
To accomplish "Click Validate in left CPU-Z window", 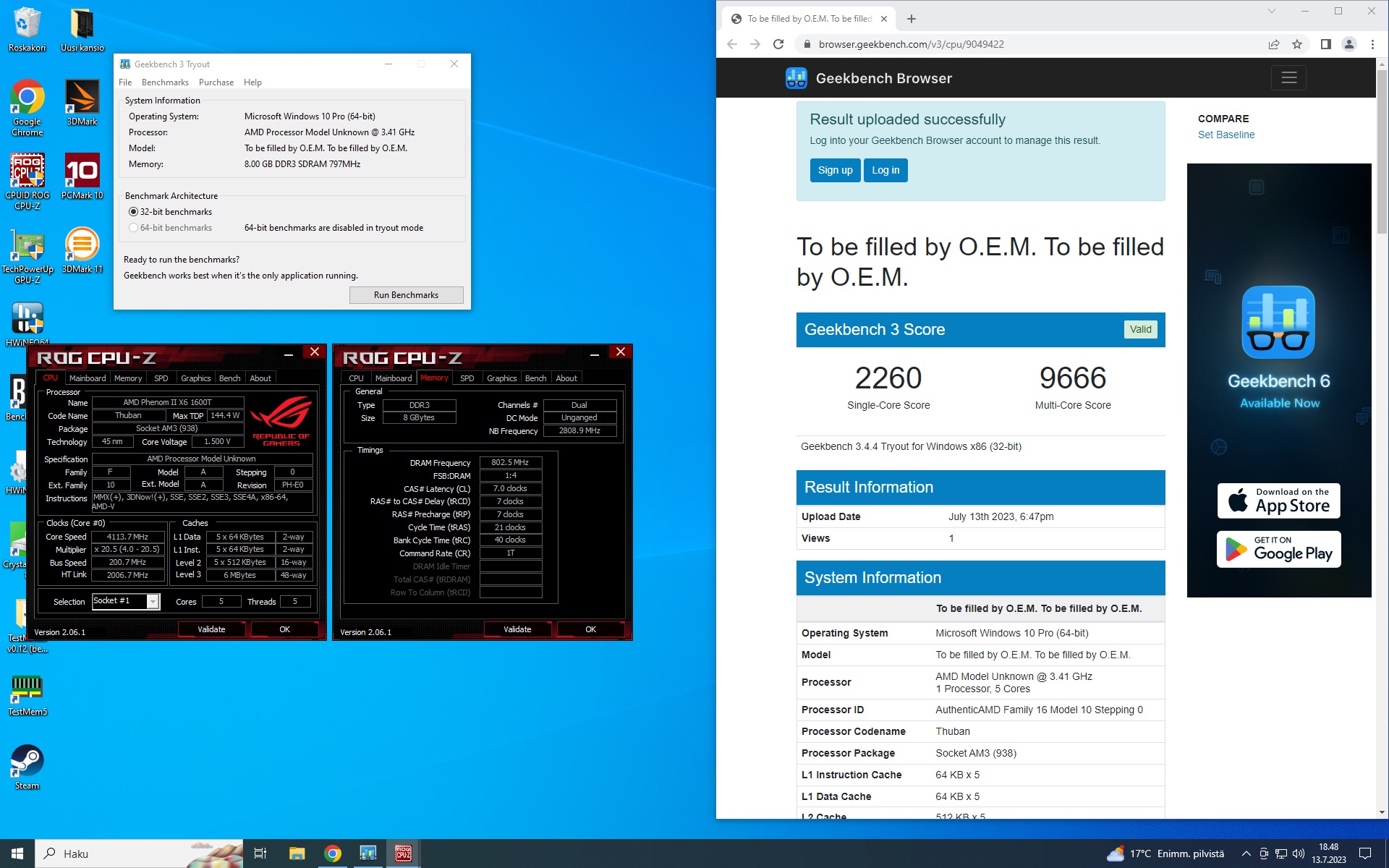I will [211, 629].
